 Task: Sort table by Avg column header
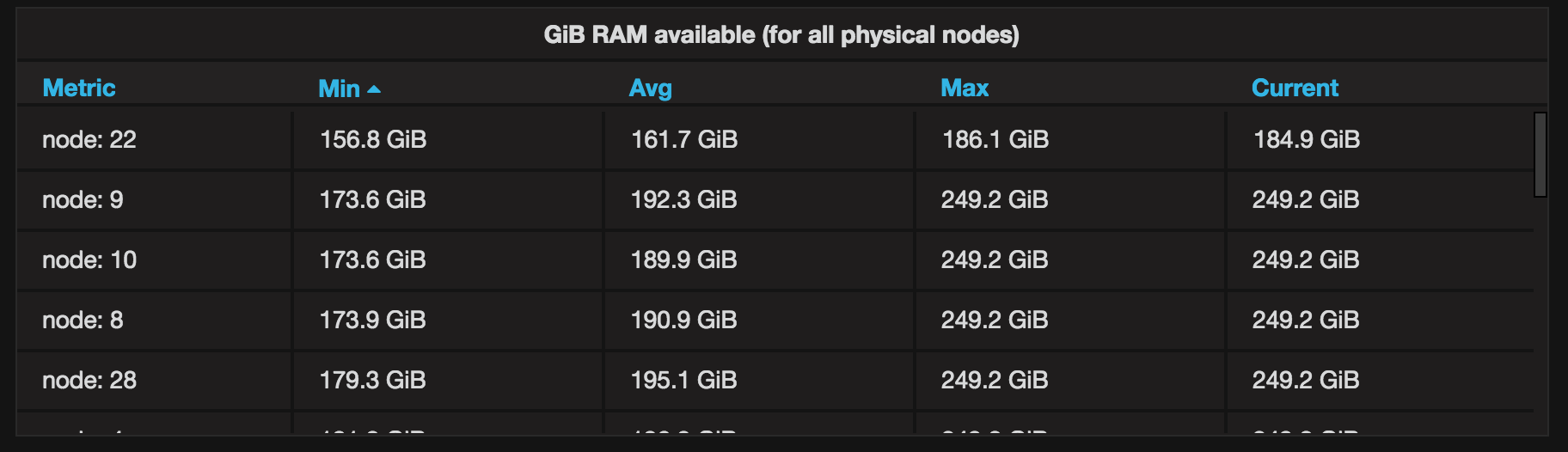pos(651,89)
